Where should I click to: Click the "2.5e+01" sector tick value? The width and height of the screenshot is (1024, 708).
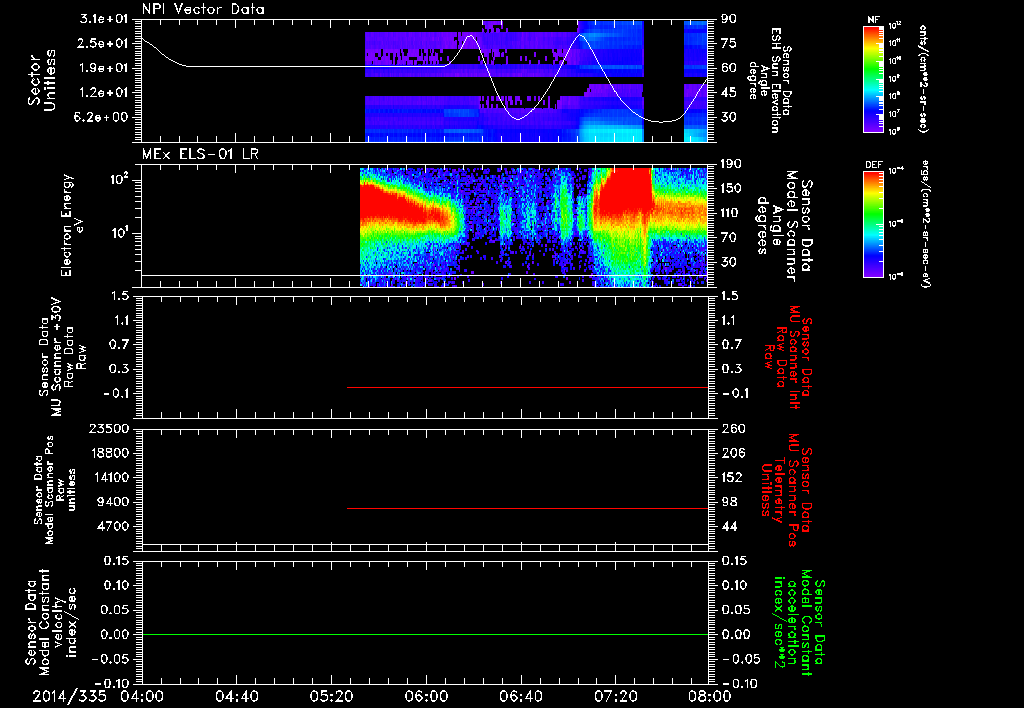103,43
